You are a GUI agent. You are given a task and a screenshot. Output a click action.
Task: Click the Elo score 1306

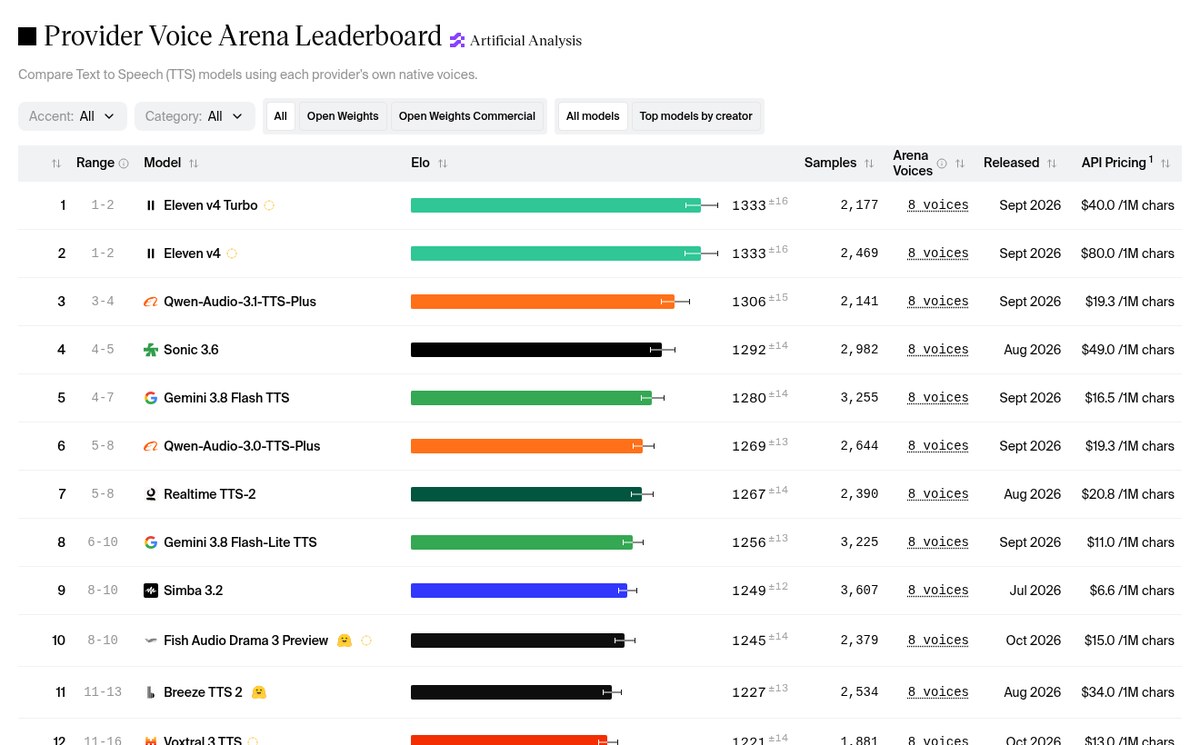click(x=749, y=302)
